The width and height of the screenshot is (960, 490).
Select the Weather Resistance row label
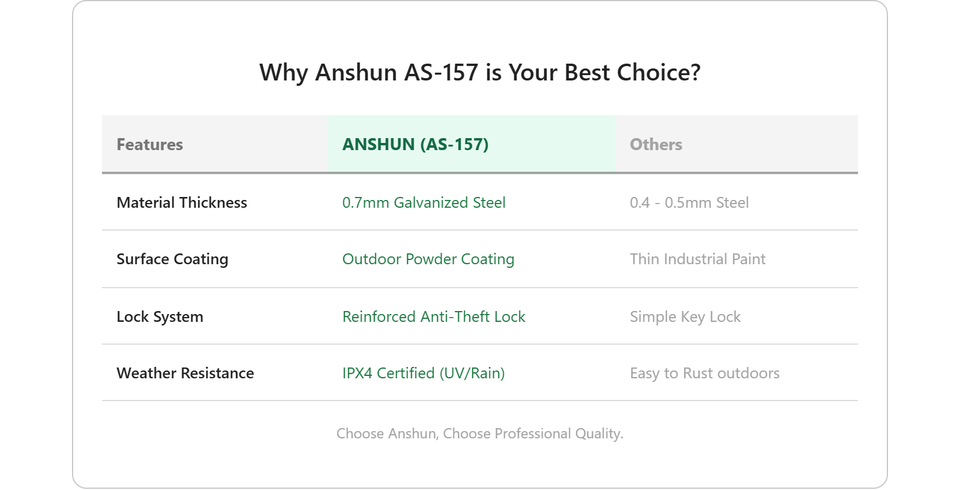click(x=185, y=373)
